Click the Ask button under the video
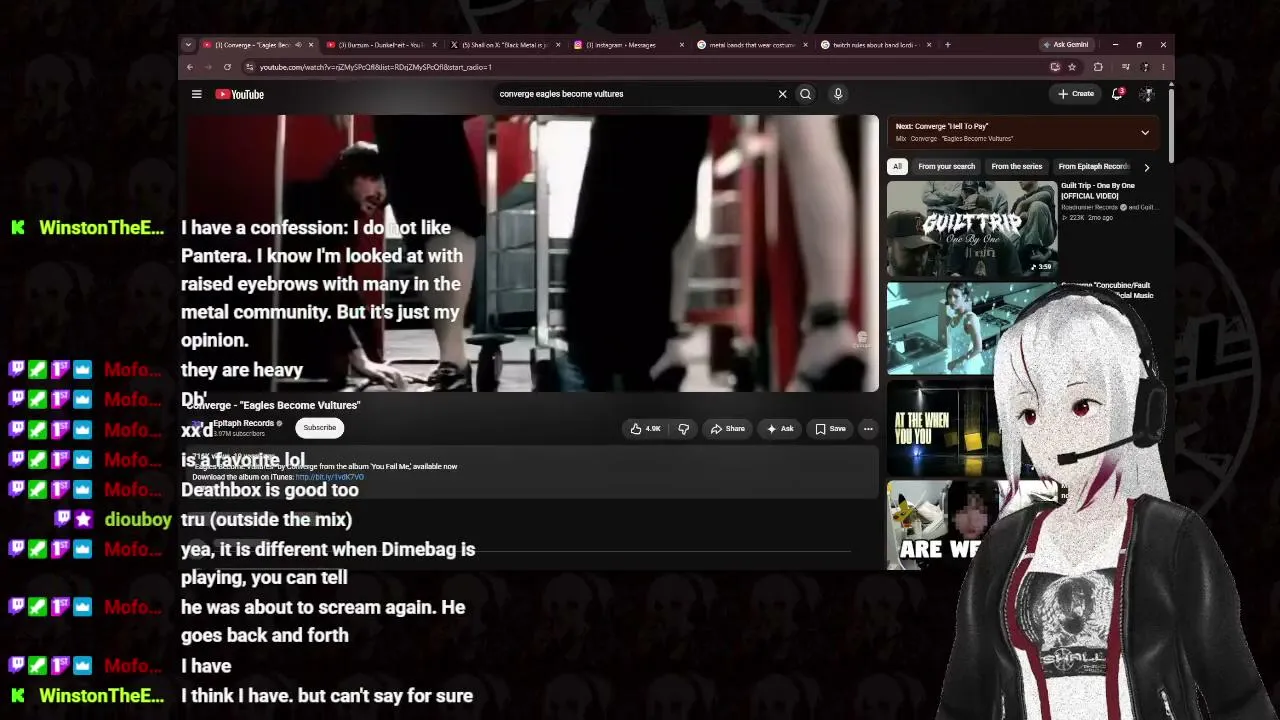Screen dimensions: 1280x720 (x=780, y=429)
